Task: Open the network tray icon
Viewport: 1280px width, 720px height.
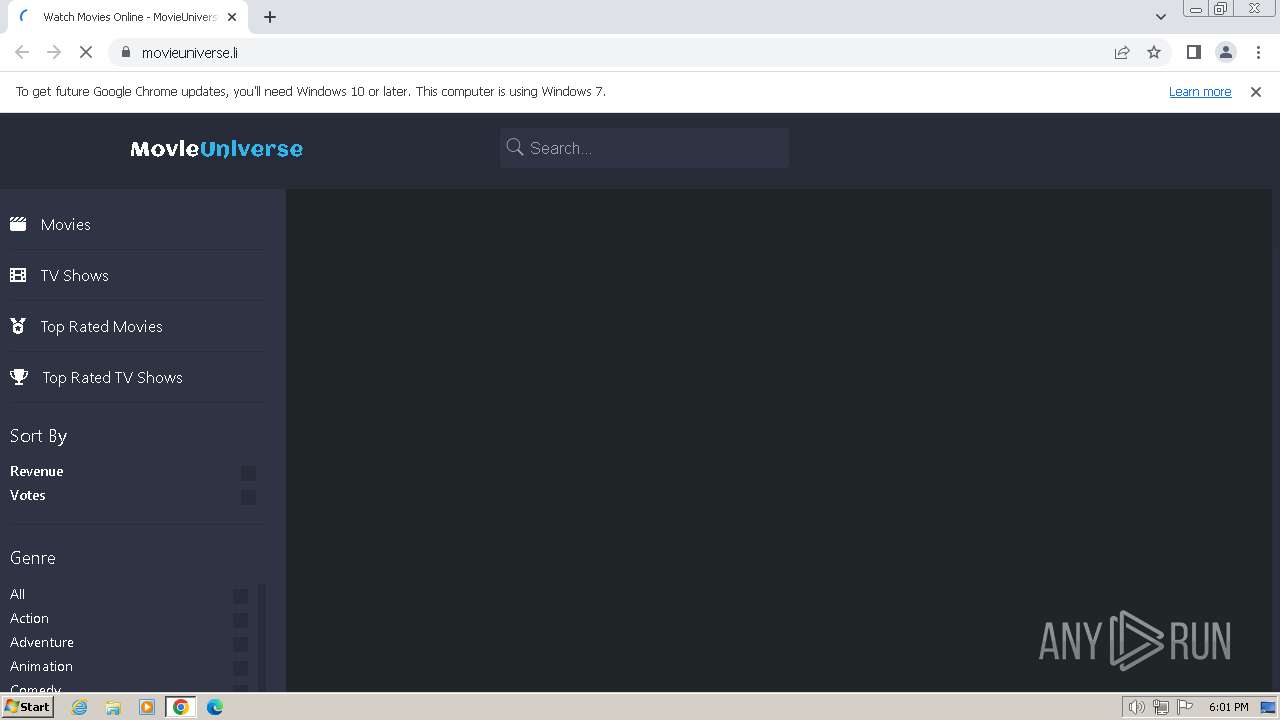Action: tap(1161, 707)
